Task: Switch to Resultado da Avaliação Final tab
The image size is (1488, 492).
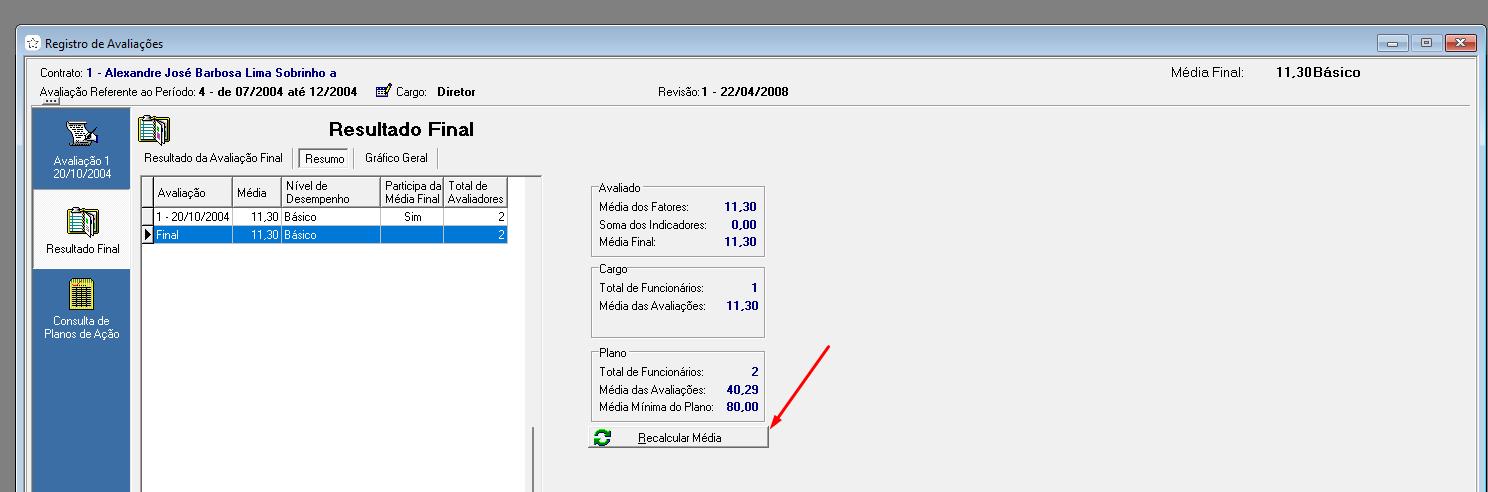Action: point(213,158)
